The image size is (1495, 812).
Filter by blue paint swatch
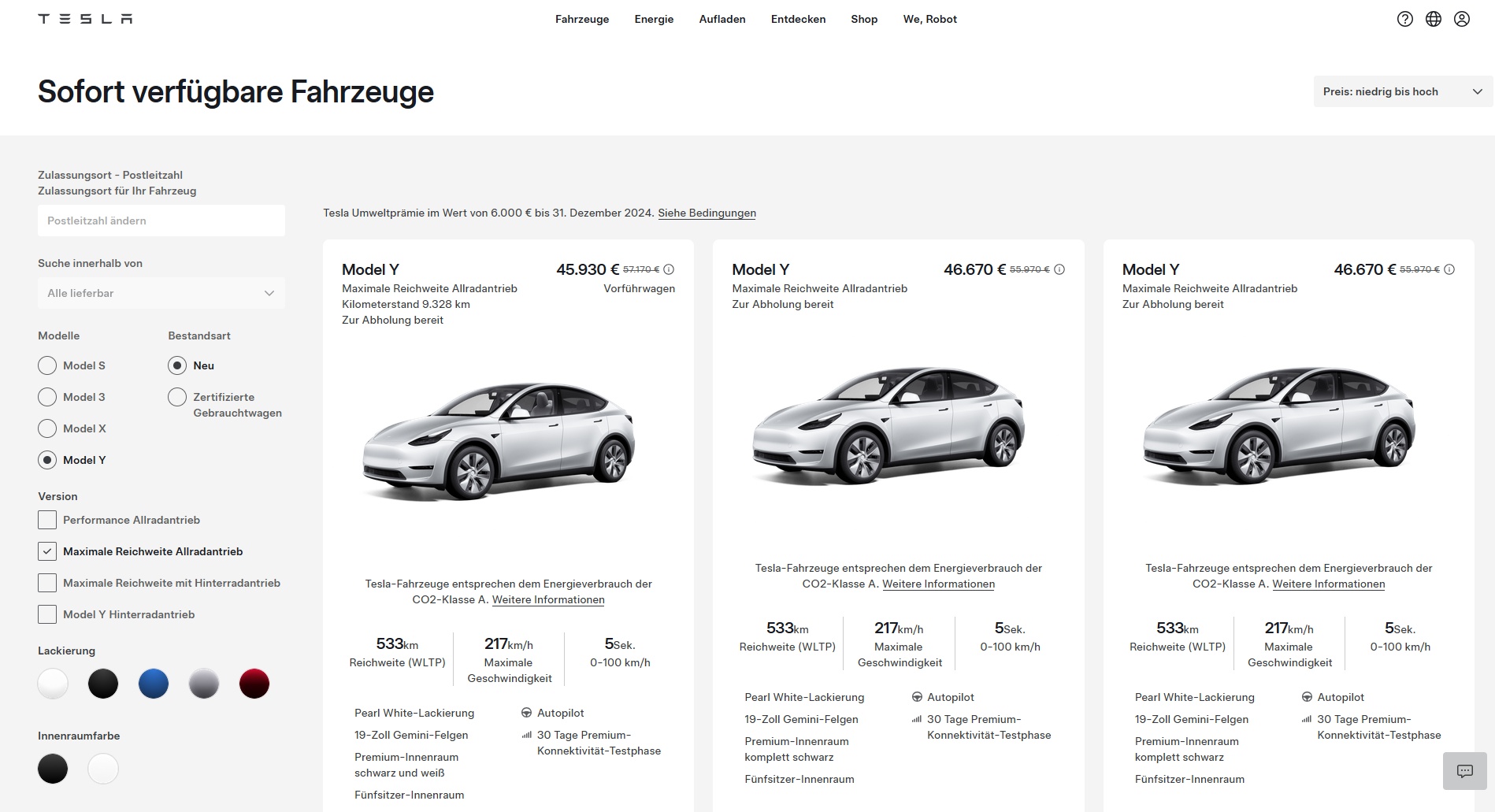pos(154,684)
